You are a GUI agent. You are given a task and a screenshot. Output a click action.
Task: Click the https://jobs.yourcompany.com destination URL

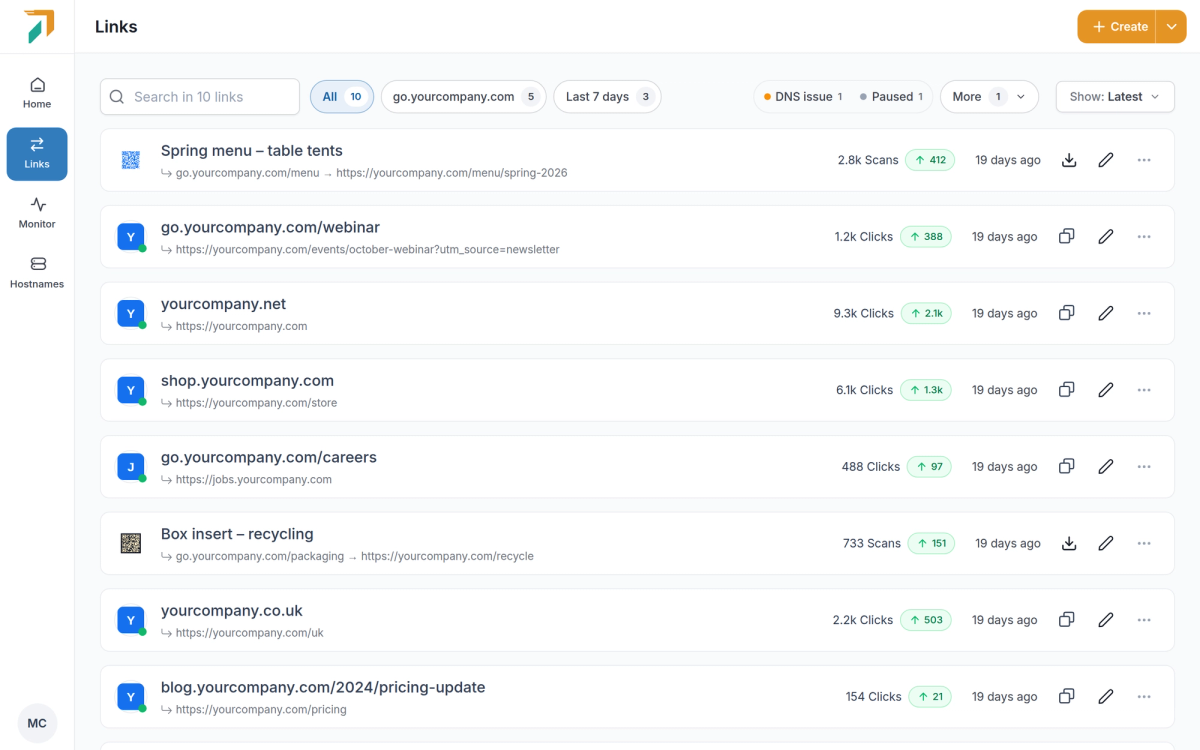click(x=254, y=480)
